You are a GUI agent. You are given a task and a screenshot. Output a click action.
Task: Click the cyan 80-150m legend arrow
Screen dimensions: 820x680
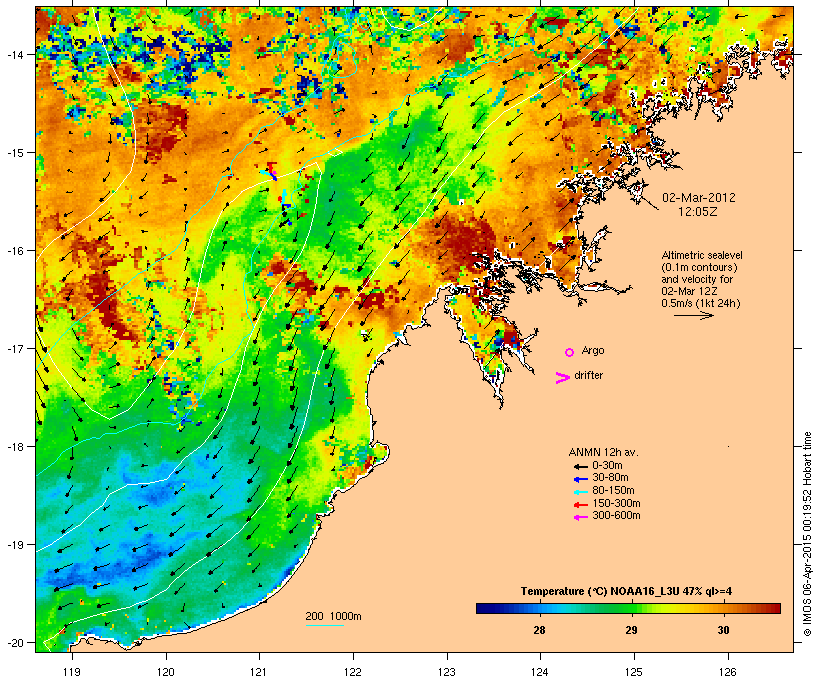click(x=581, y=492)
